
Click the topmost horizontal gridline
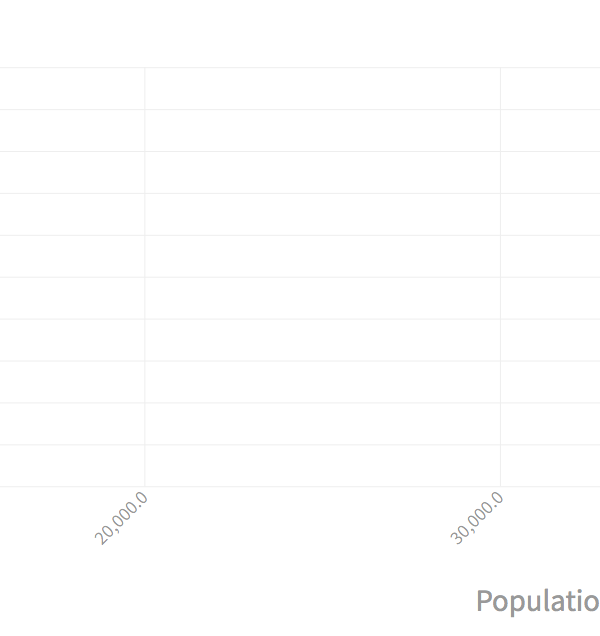coord(300,68)
